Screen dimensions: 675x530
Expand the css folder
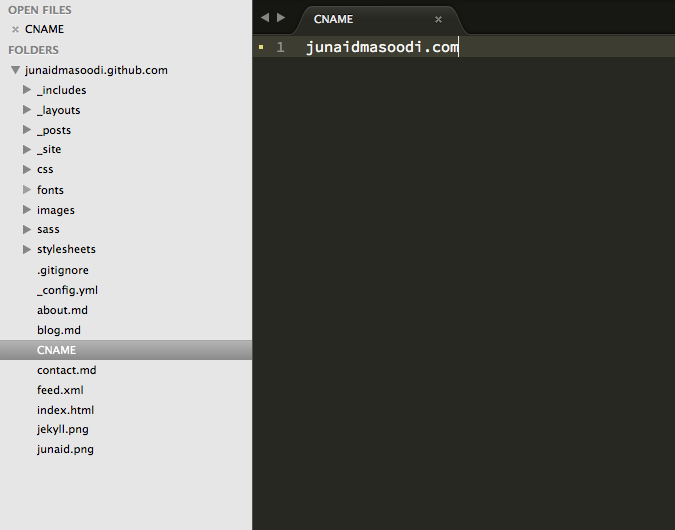click(27, 169)
